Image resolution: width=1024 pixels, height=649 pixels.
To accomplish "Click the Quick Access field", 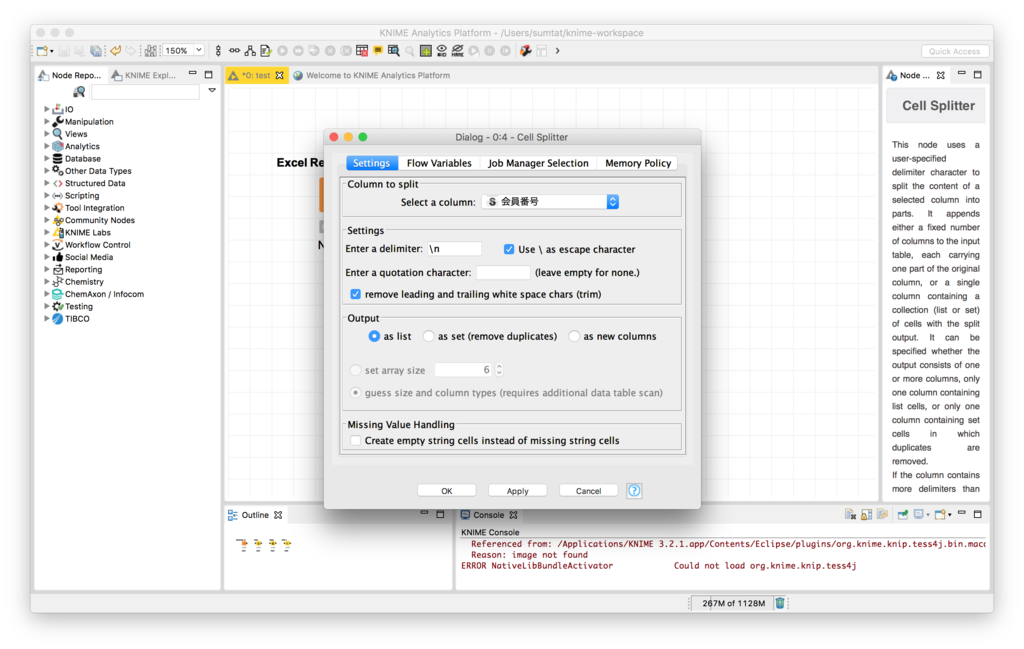I will (x=955, y=51).
